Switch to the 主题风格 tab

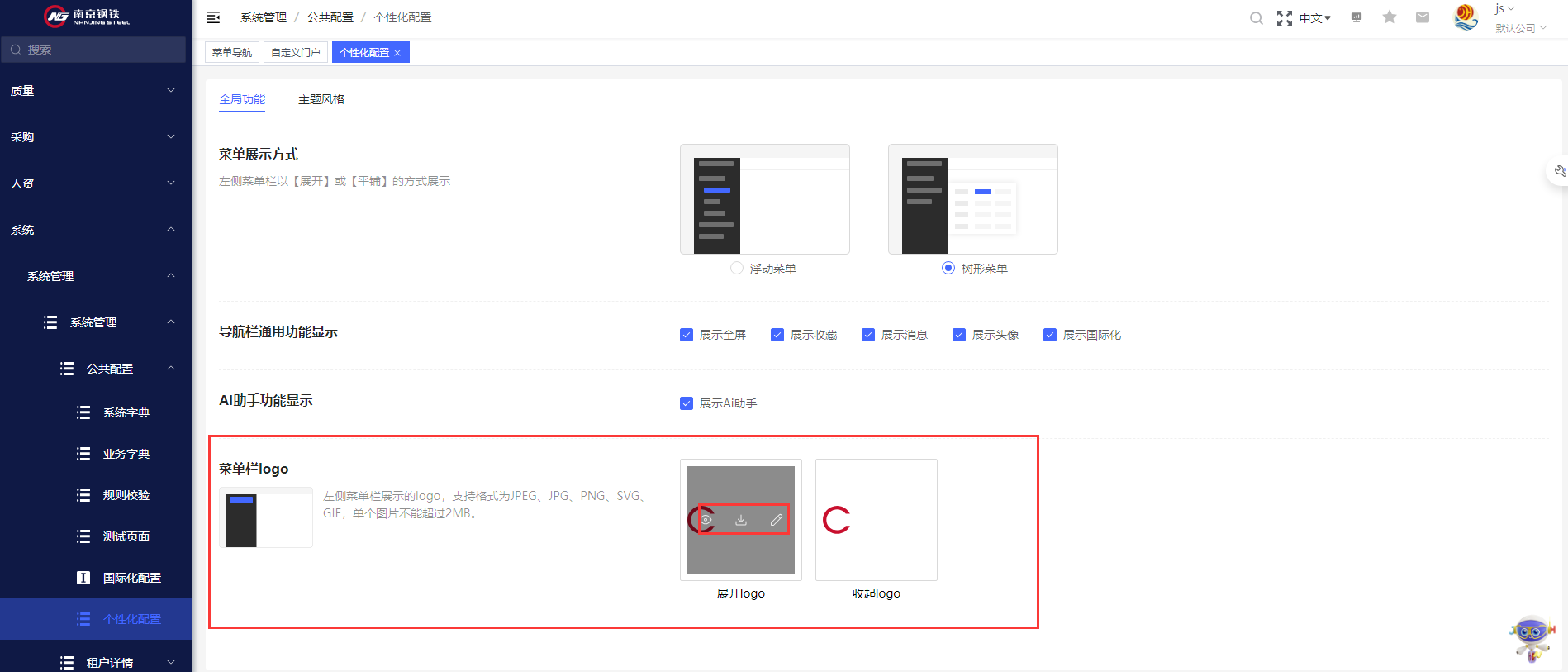321,99
